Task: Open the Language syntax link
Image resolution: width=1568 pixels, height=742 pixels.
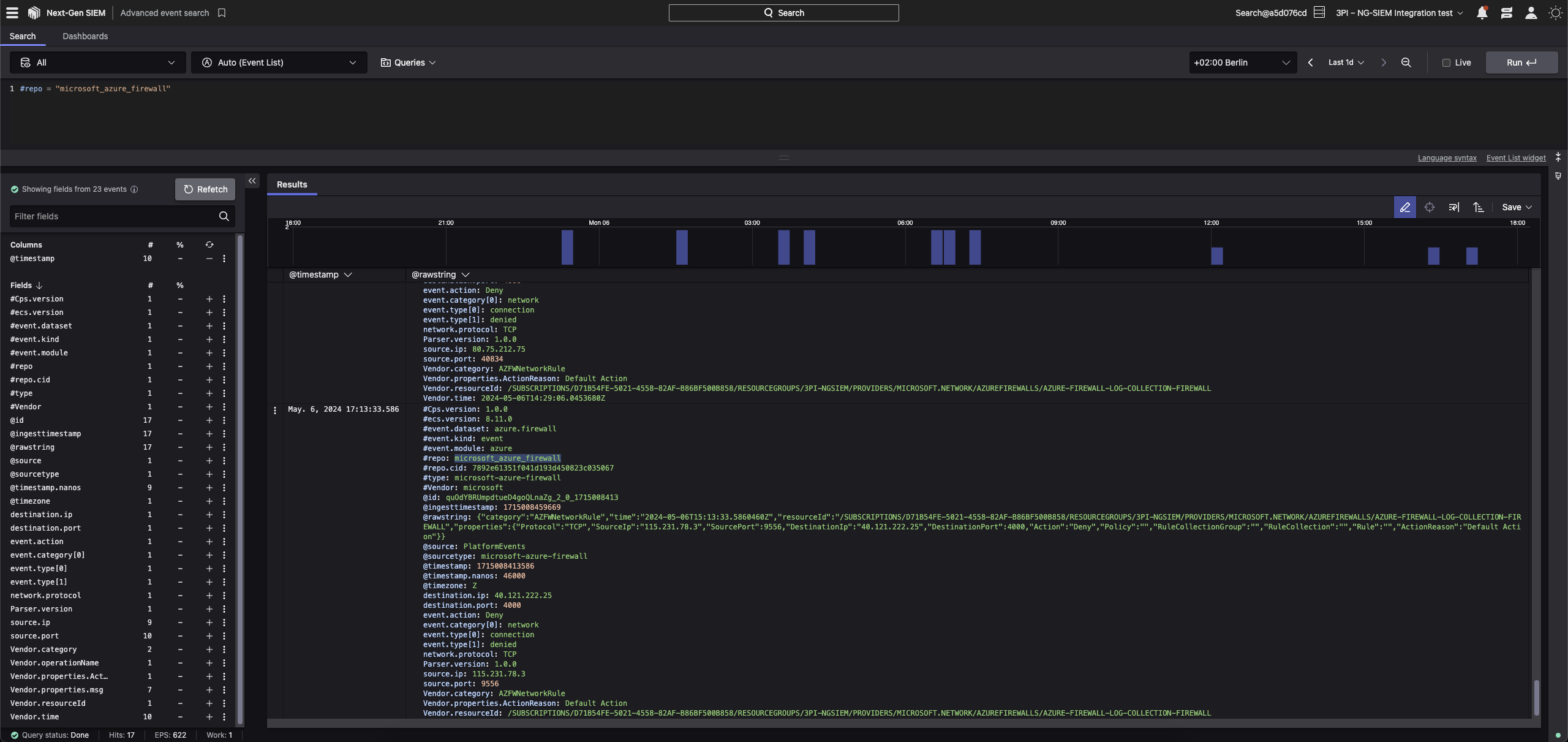Action: click(x=1447, y=158)
